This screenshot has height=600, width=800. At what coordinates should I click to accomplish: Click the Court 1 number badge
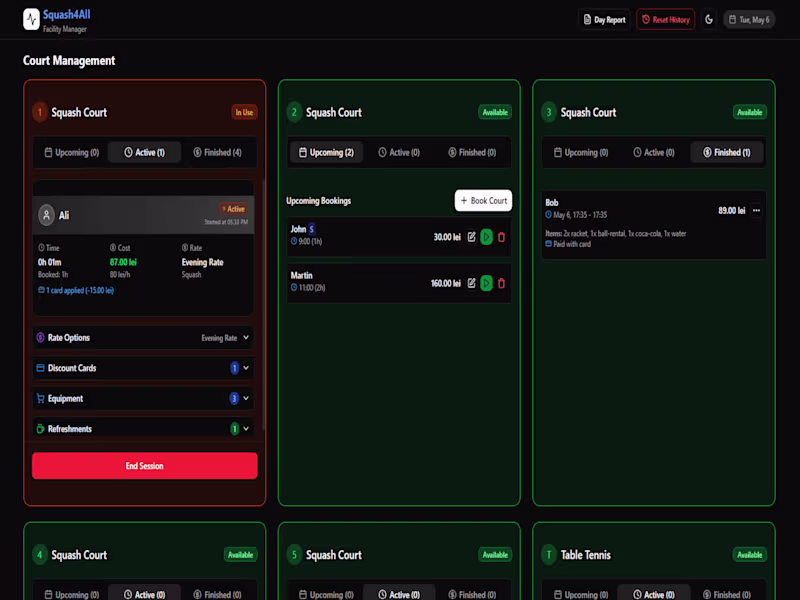coord(40,112)
